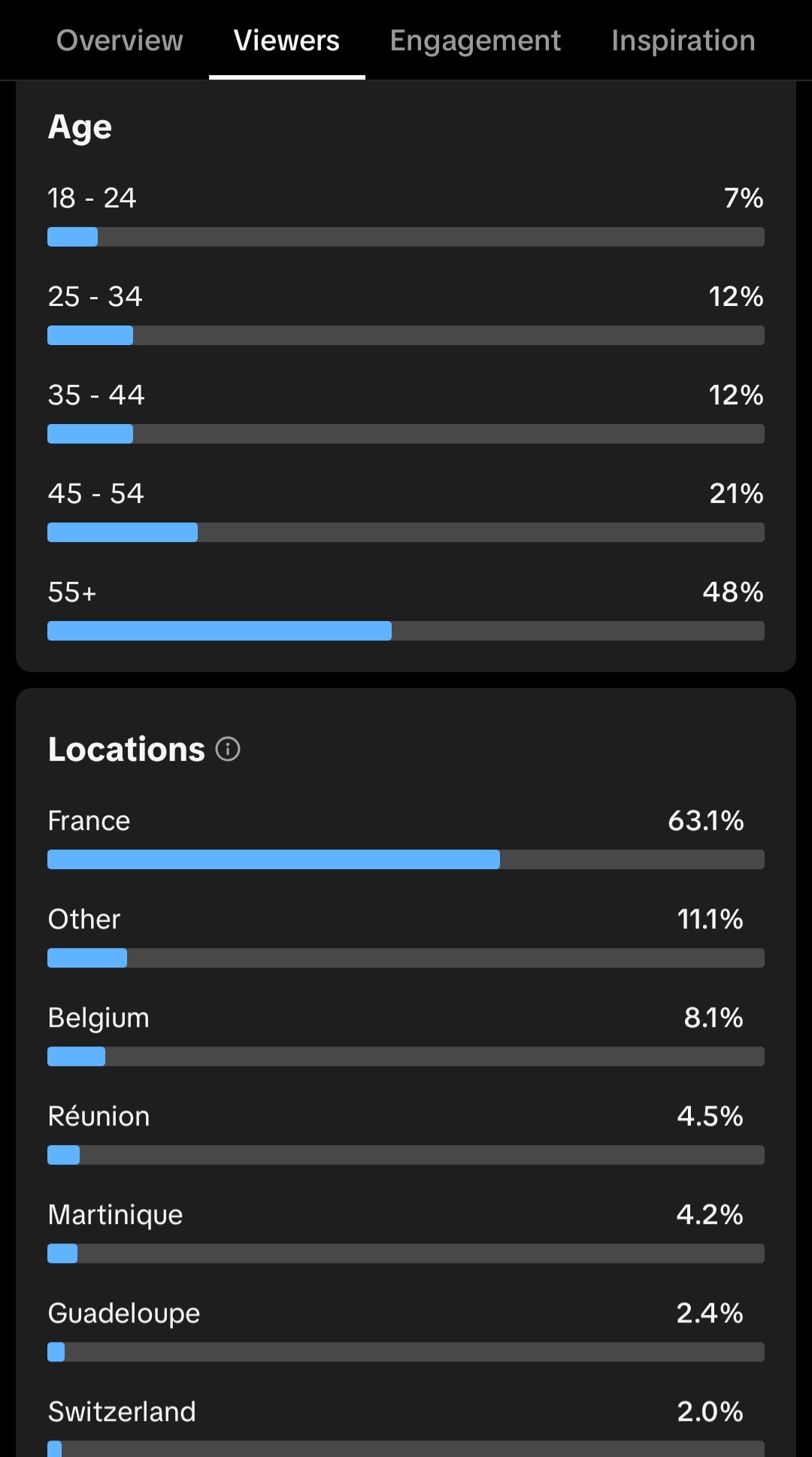The width and height of the screenshot is (812, 1457).
Task: Tap the Locations section heading
Action: pyautogui.click(x=126, y=750)
